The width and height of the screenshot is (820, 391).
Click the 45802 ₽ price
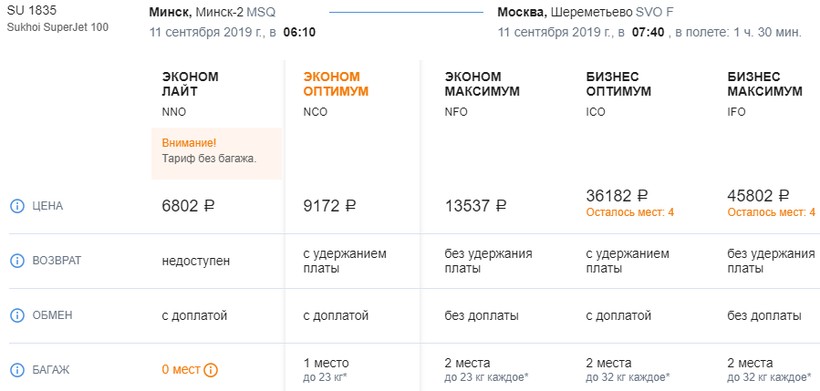click(758, 196)
